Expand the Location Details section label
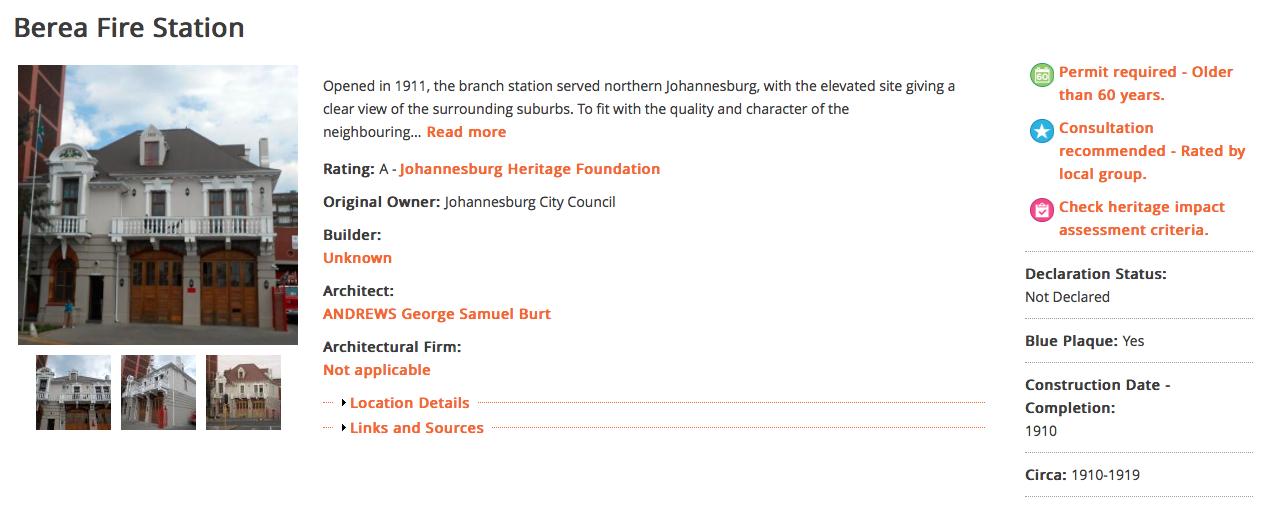Image resolution: width=1263 pixels, height=513 pixels. pyautogui.click(x=410, y=403)
